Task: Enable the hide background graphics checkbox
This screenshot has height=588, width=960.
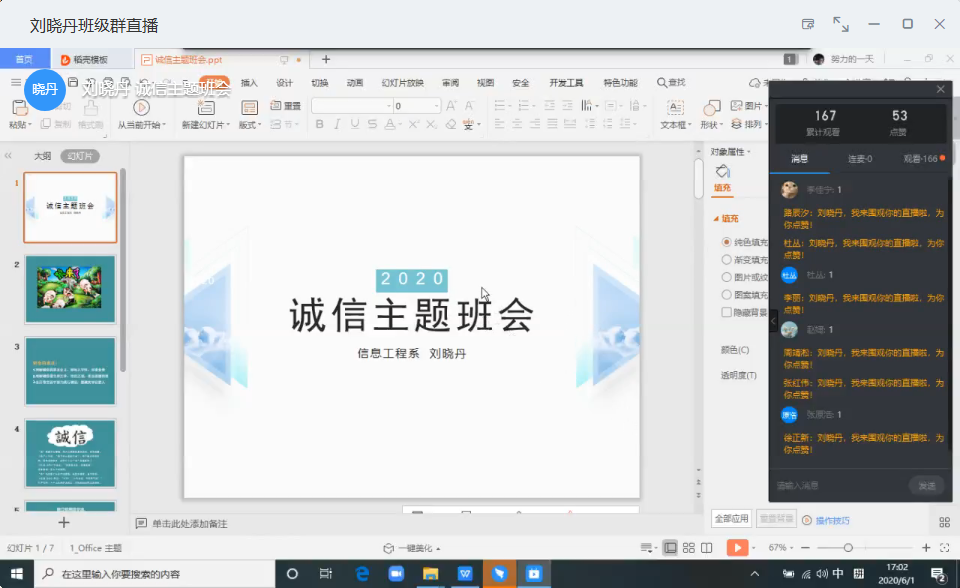Action: point(727,312)
